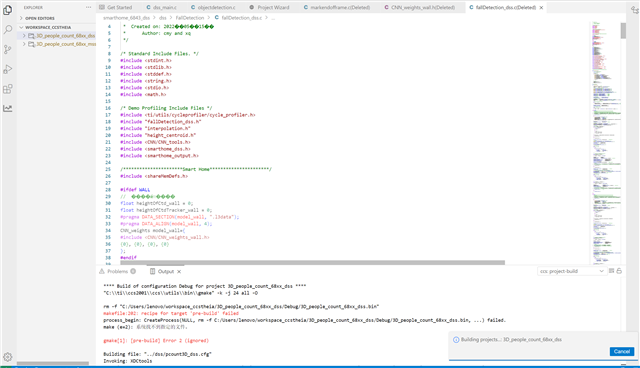Click the FallDetection breadcrumb segment

click(190, 18)
